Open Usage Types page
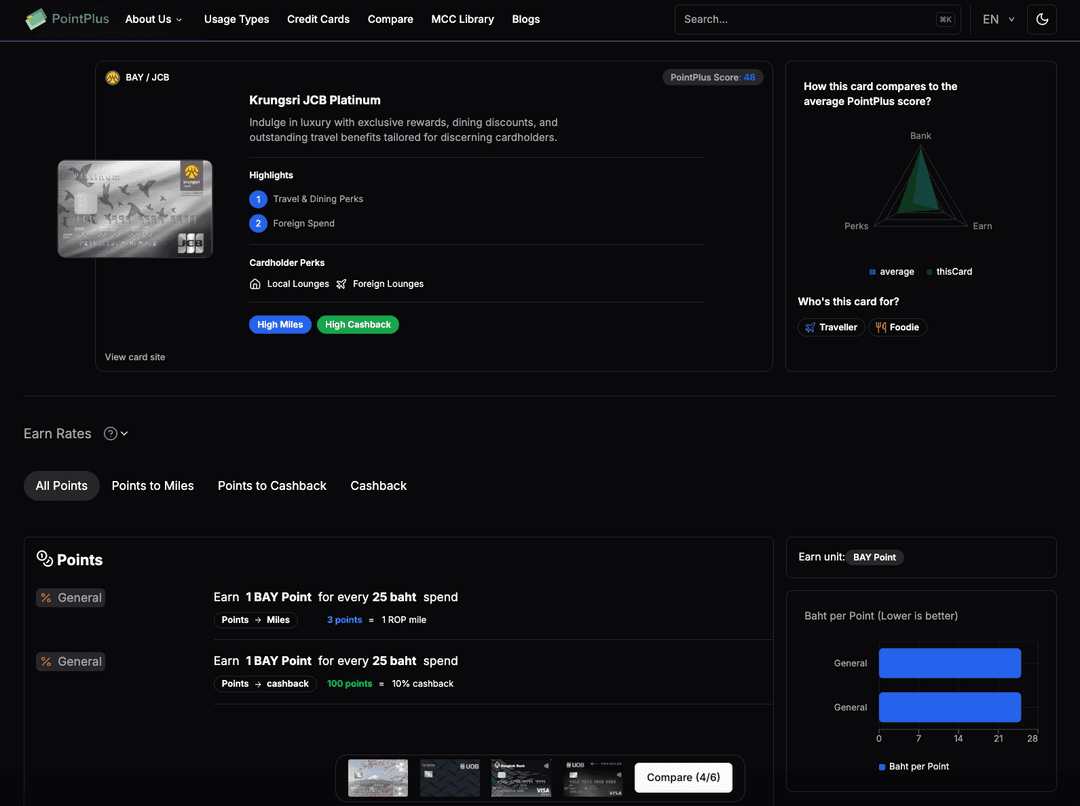Image resolution: width=1080 pixels, height=806 pixels. click(x=236, y=19)
